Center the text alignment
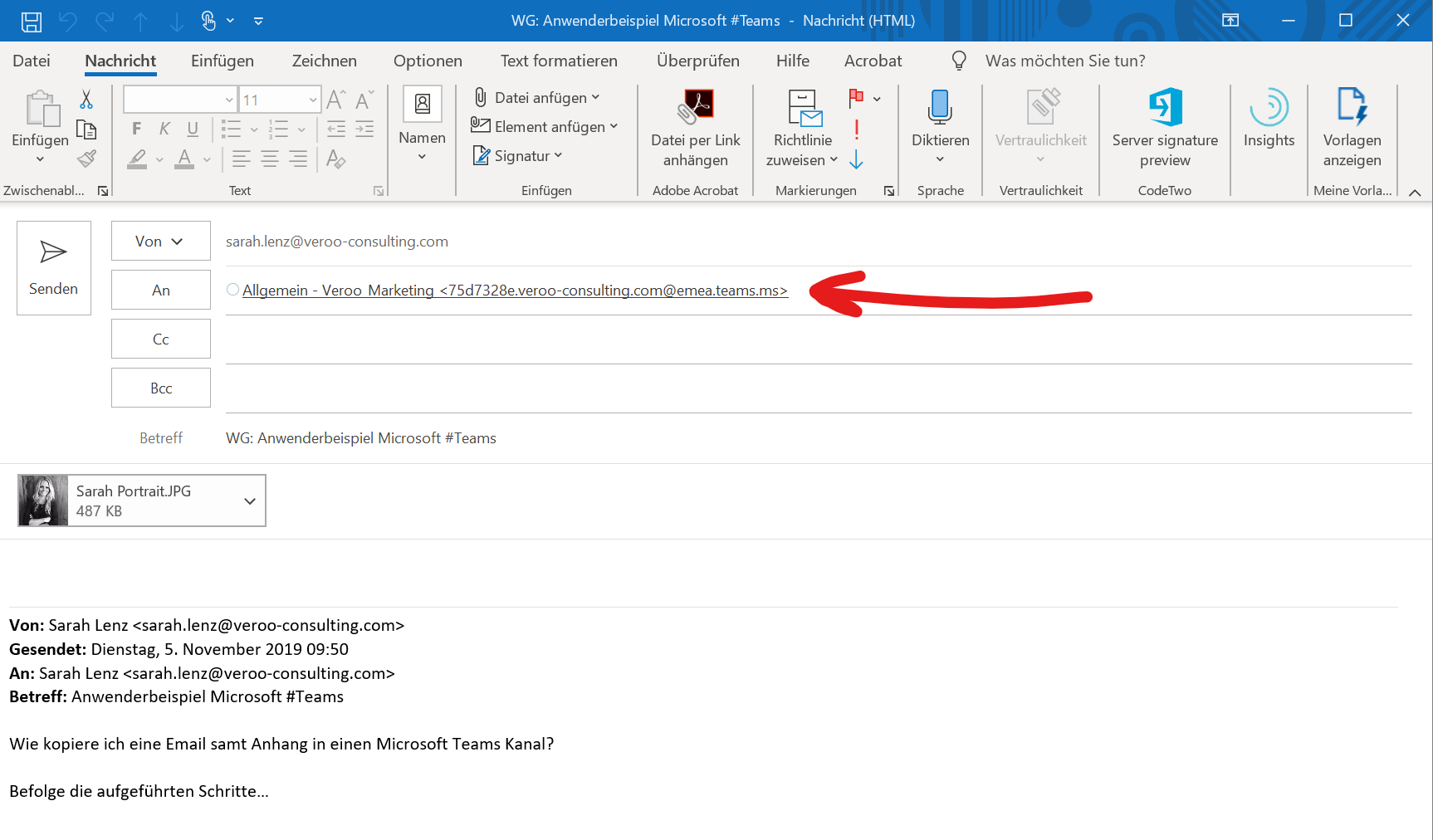 click(x=270, y=159)
